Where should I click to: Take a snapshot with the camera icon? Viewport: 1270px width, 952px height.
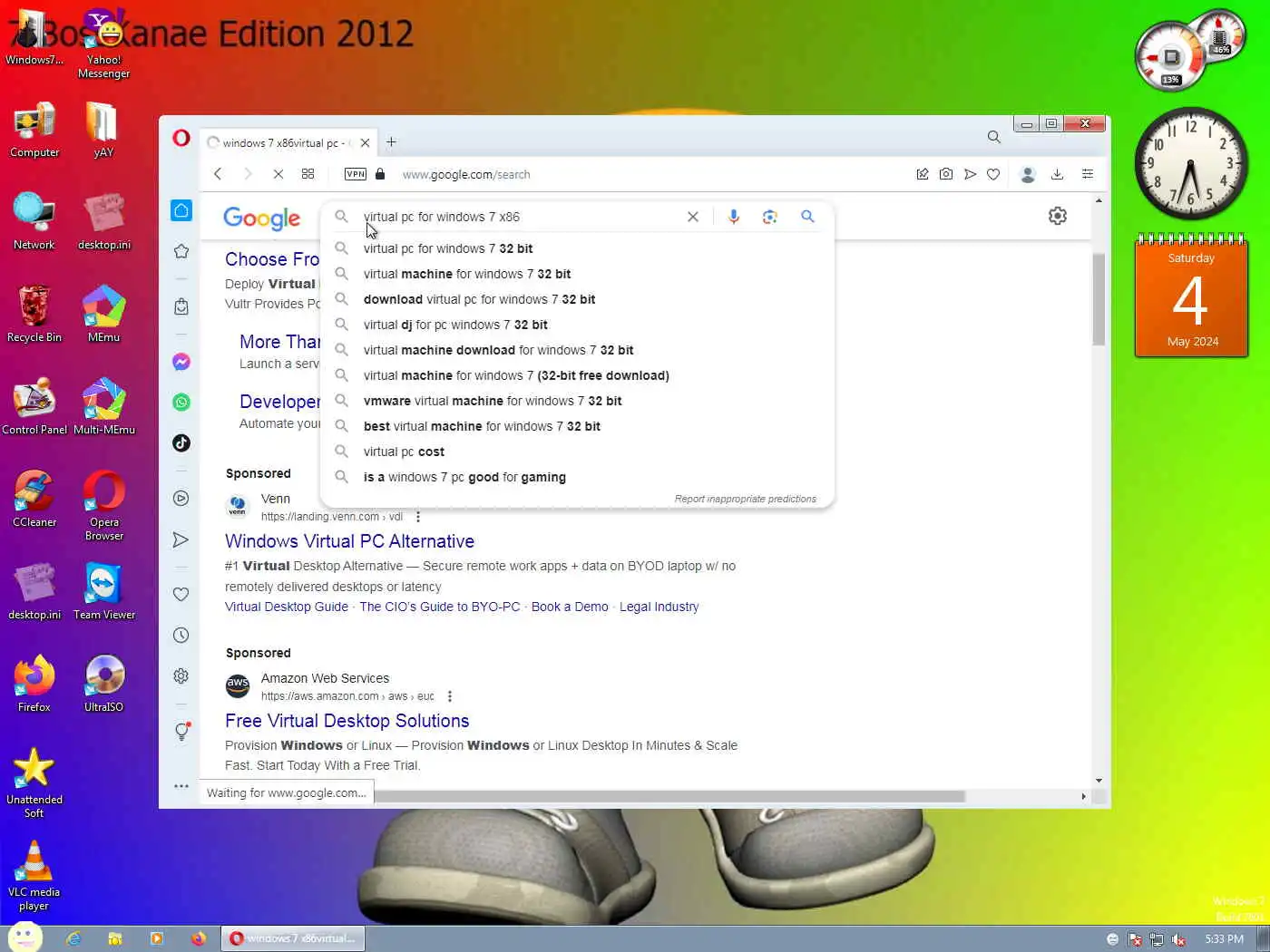pyautogui.click(x=946, y=174)
